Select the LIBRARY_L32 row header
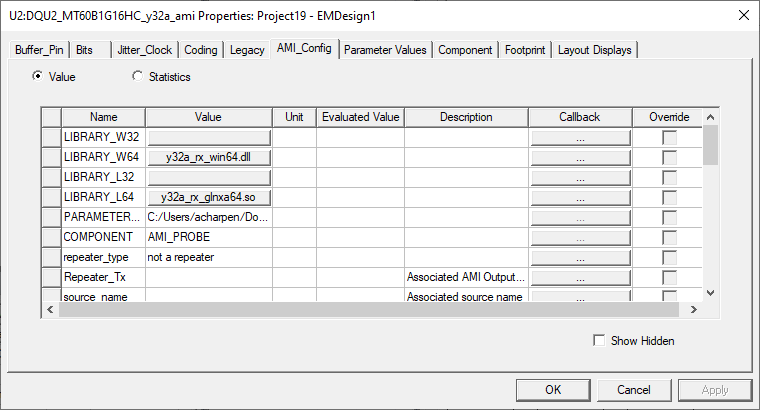This screenshot has height=410, width=760. (x=51, y=177)
